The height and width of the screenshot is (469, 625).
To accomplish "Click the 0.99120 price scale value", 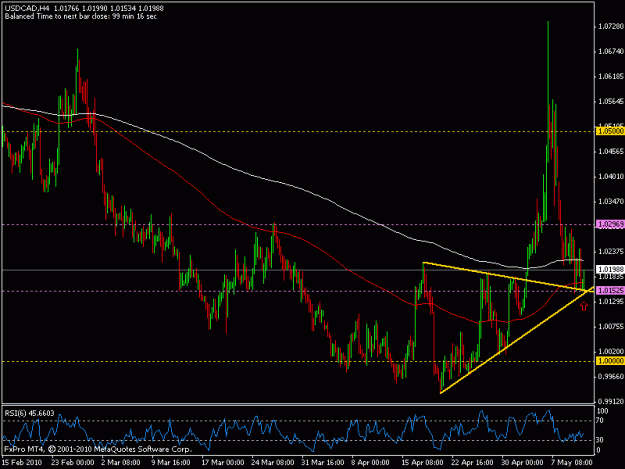I will pos(610,401).
